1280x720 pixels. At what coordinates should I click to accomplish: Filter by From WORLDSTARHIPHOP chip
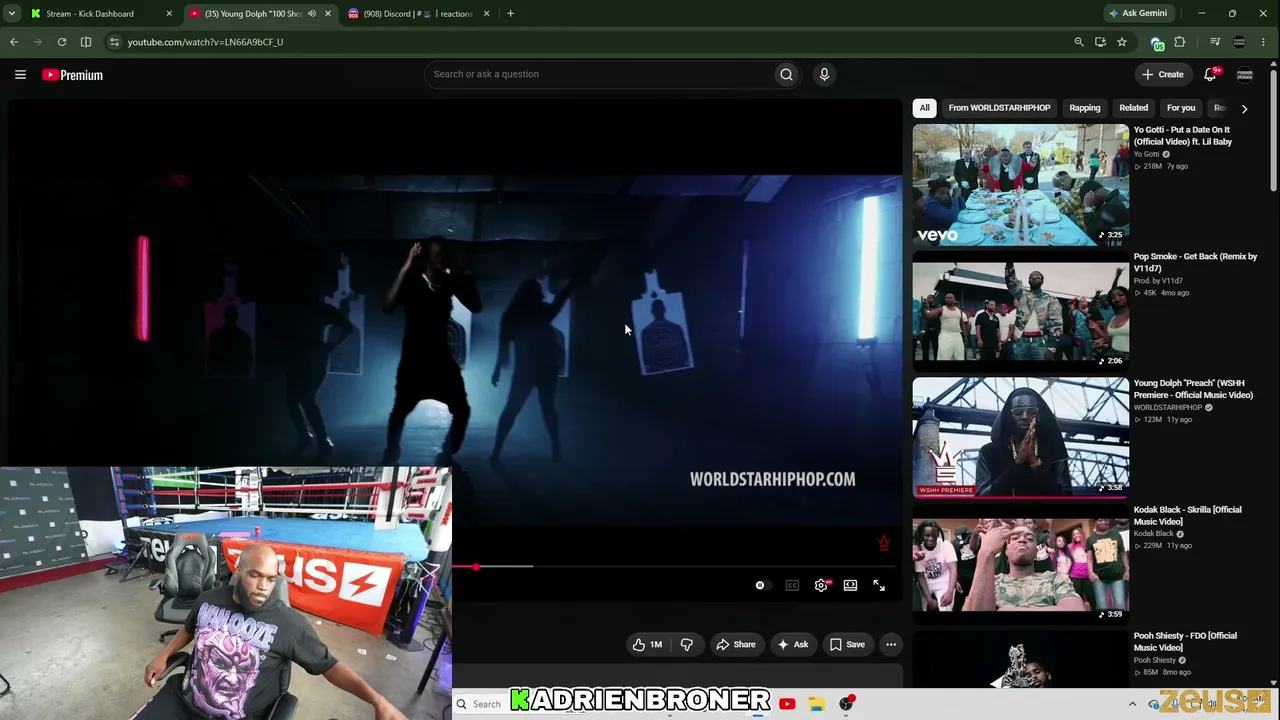pos(1000,108)
